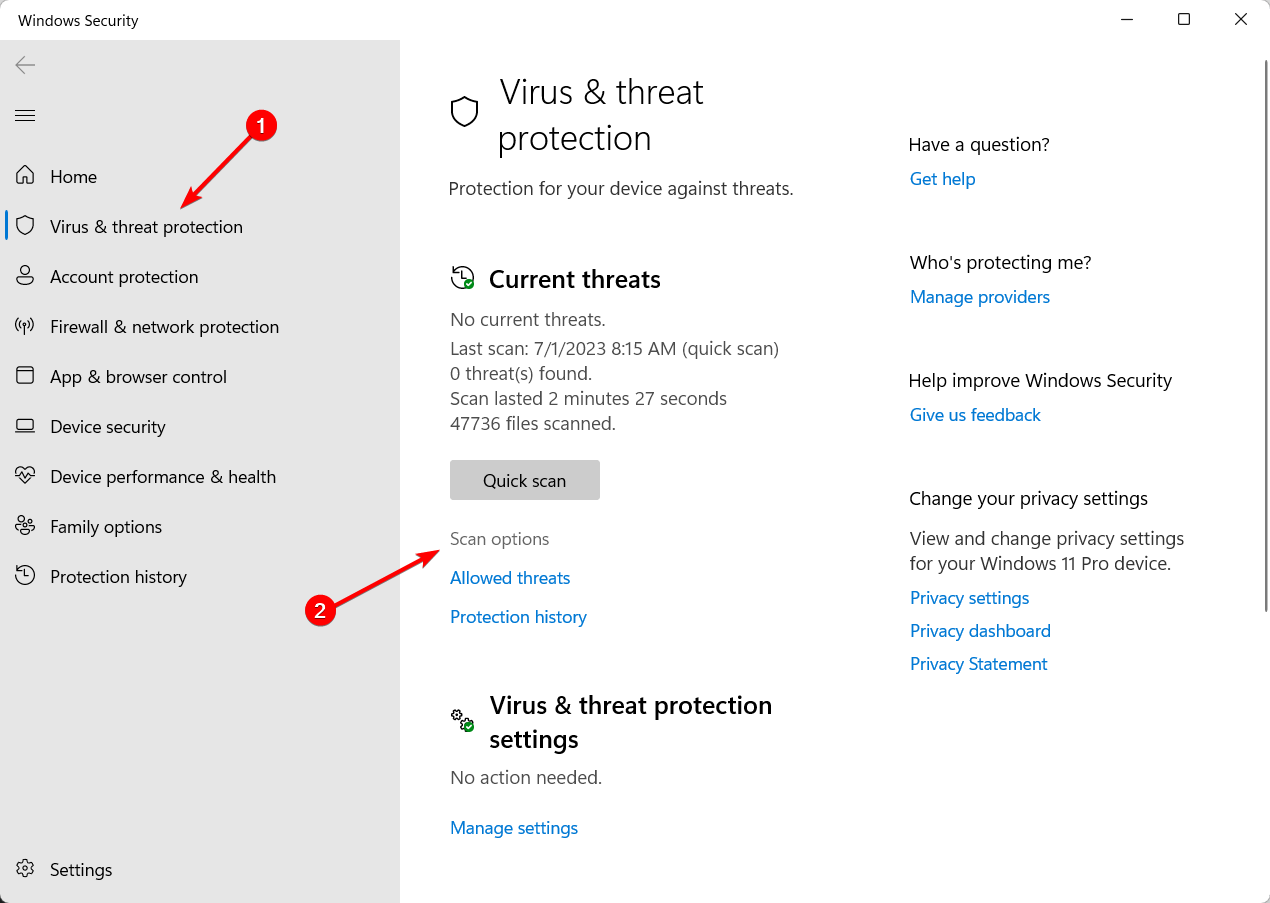
Task: Open App & browser control window icon
Action: point(25,376)
